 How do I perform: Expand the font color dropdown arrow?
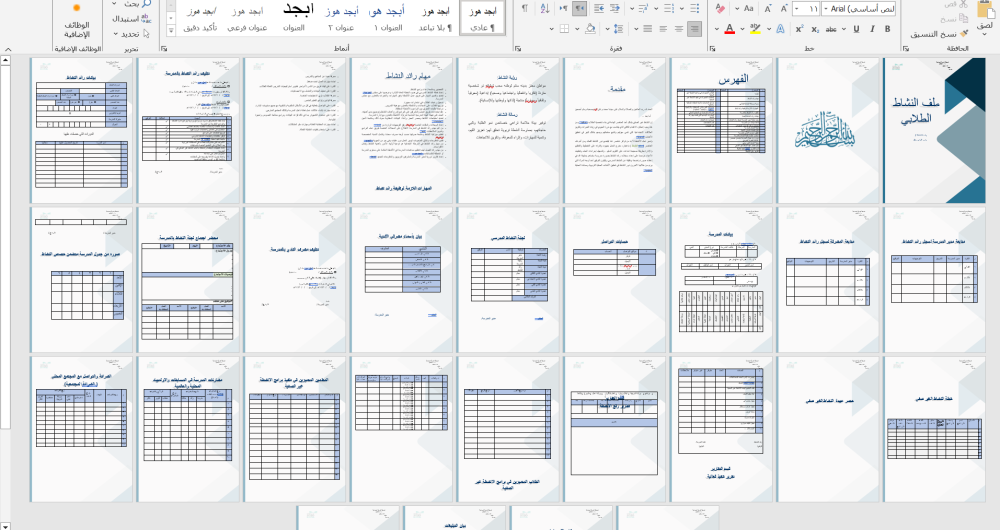pos(717,29)
